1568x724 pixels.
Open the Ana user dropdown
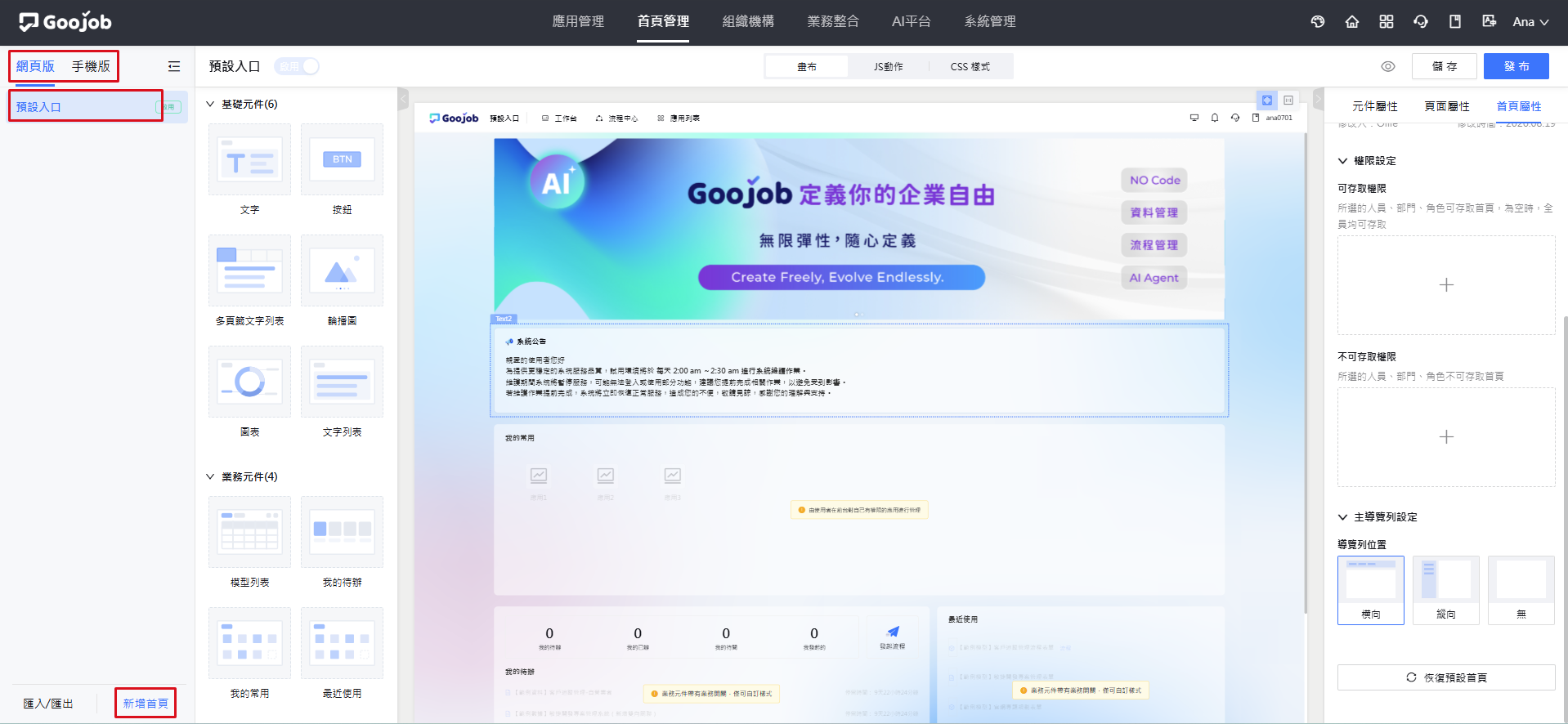click(x=1530, y=22)
